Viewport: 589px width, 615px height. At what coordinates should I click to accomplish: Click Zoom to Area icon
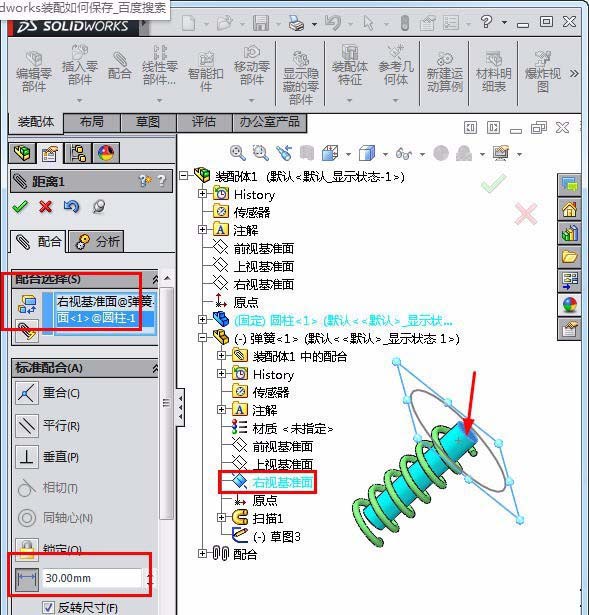pyautogui.click(x=260, y=153)
